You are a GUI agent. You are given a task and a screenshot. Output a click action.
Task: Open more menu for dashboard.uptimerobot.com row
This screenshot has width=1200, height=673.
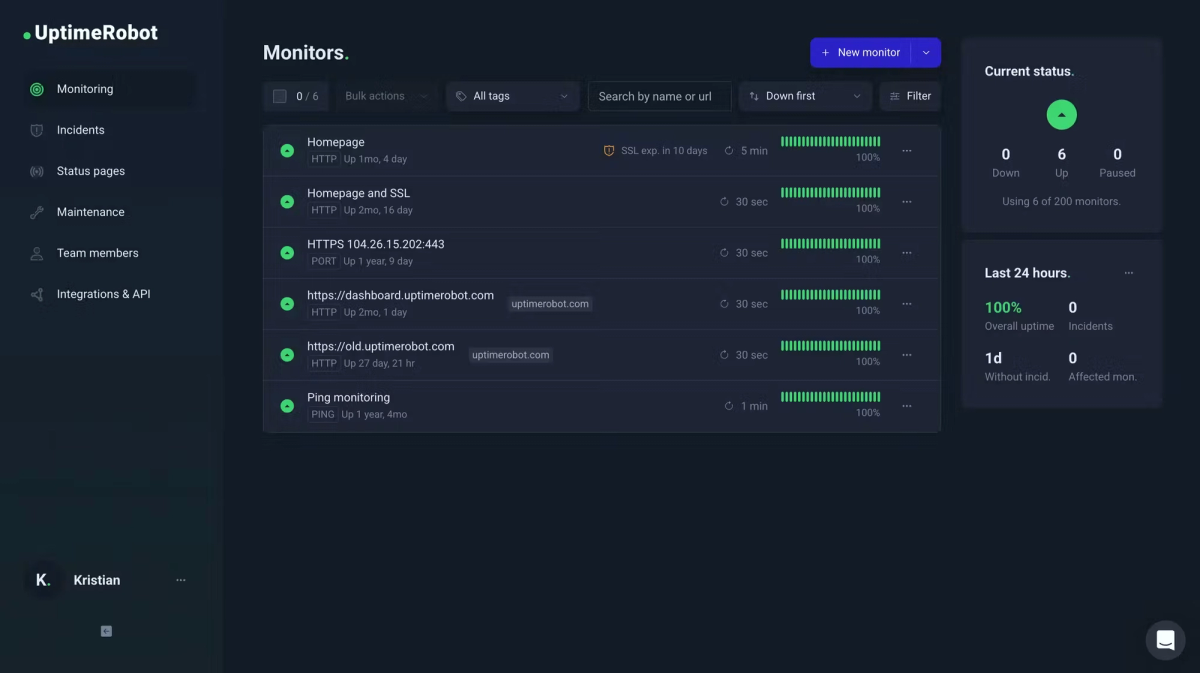pyautogui.click(x=907, y=304)
